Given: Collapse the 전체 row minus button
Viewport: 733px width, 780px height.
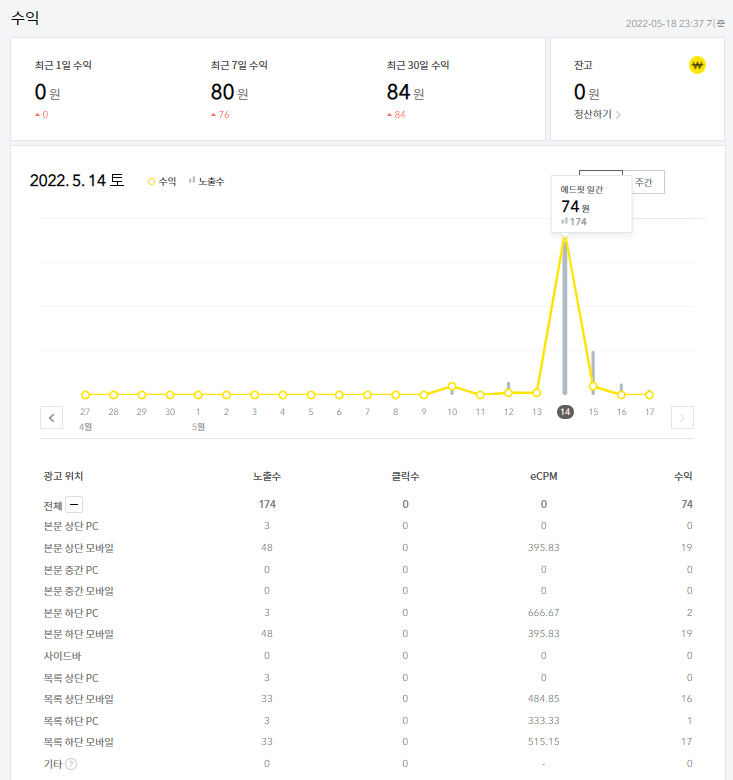Looking at the screenshot, I should 74,504.
